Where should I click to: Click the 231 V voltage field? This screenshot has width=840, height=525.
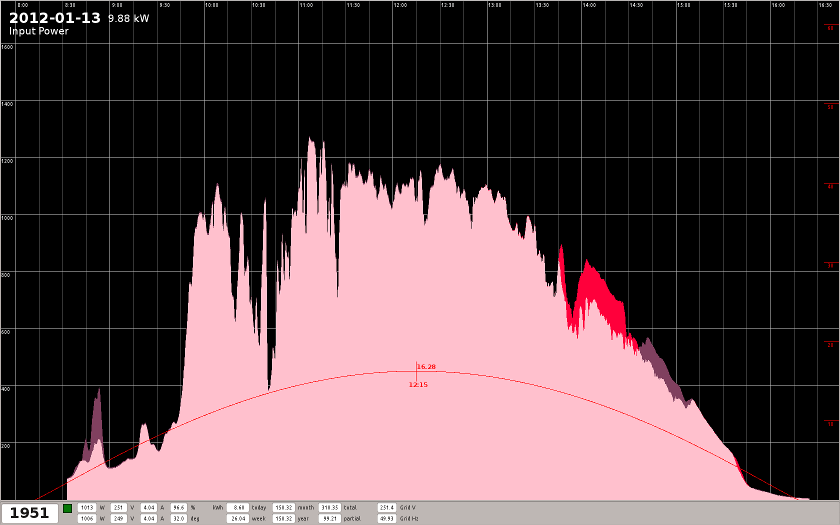(118, 508)
